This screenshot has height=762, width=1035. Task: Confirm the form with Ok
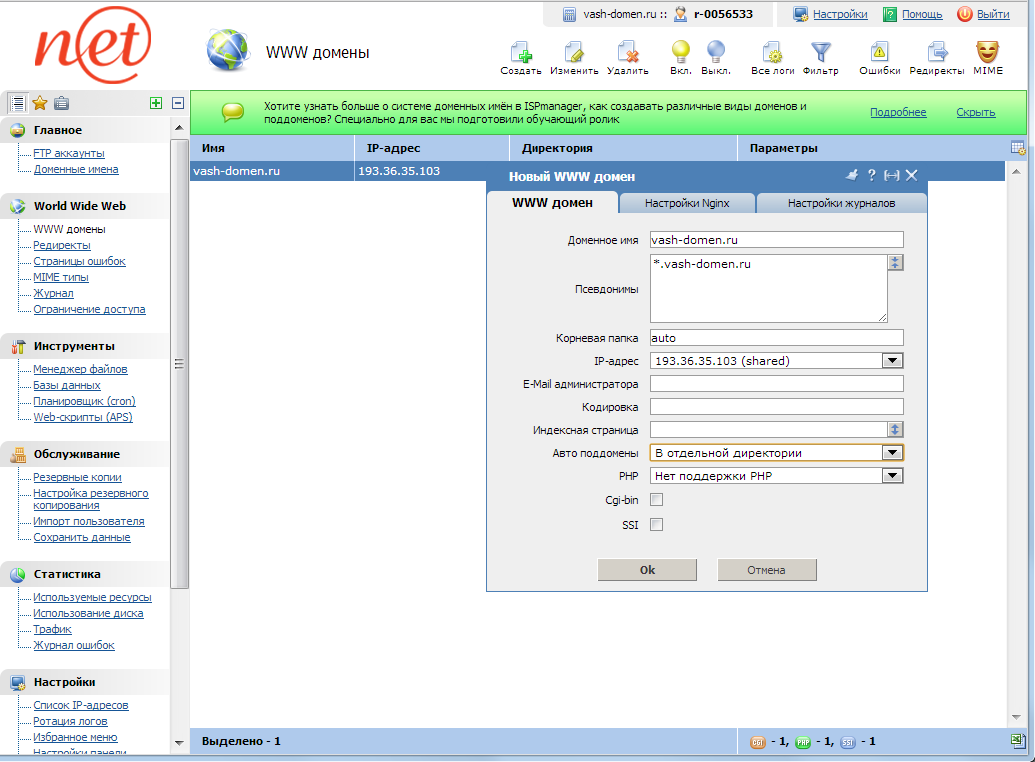[647, 569]
